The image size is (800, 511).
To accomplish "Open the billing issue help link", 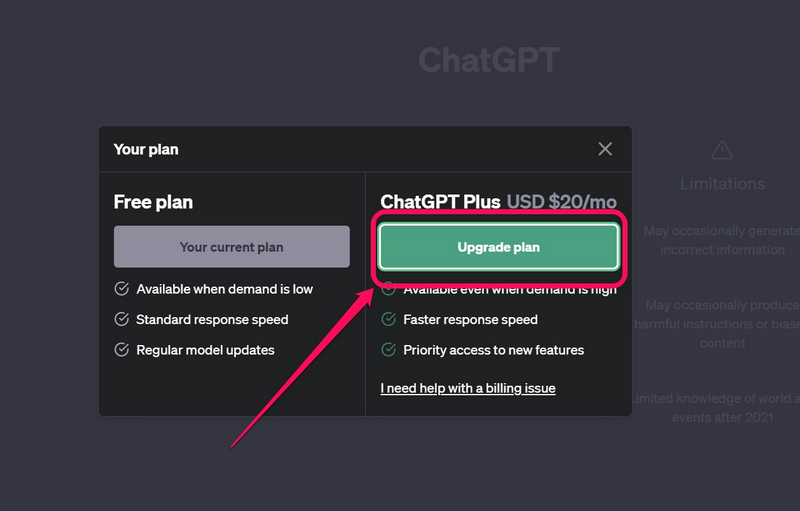I will [x=468, y=388].
